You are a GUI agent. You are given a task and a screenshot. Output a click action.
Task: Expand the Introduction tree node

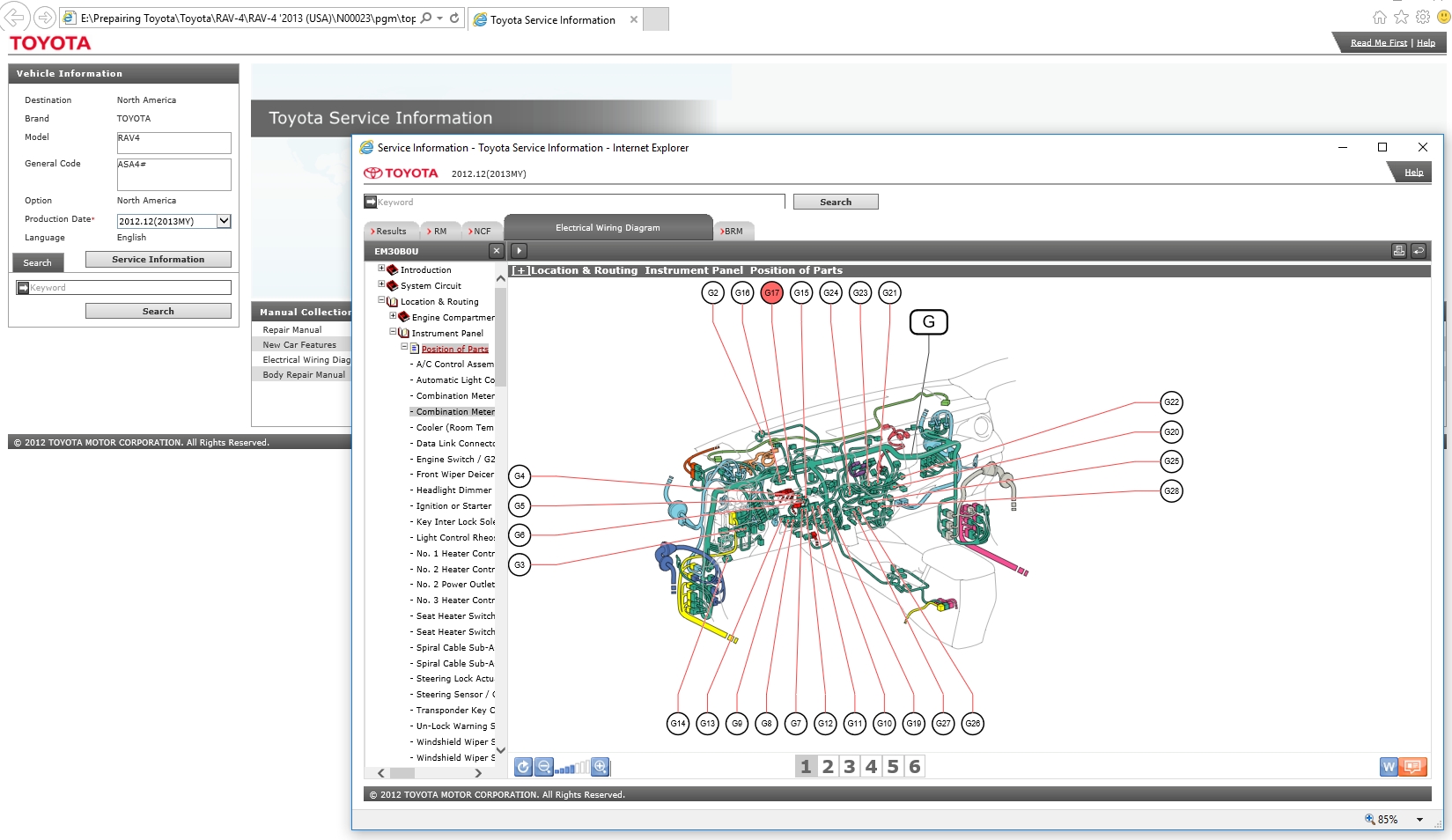381,269
